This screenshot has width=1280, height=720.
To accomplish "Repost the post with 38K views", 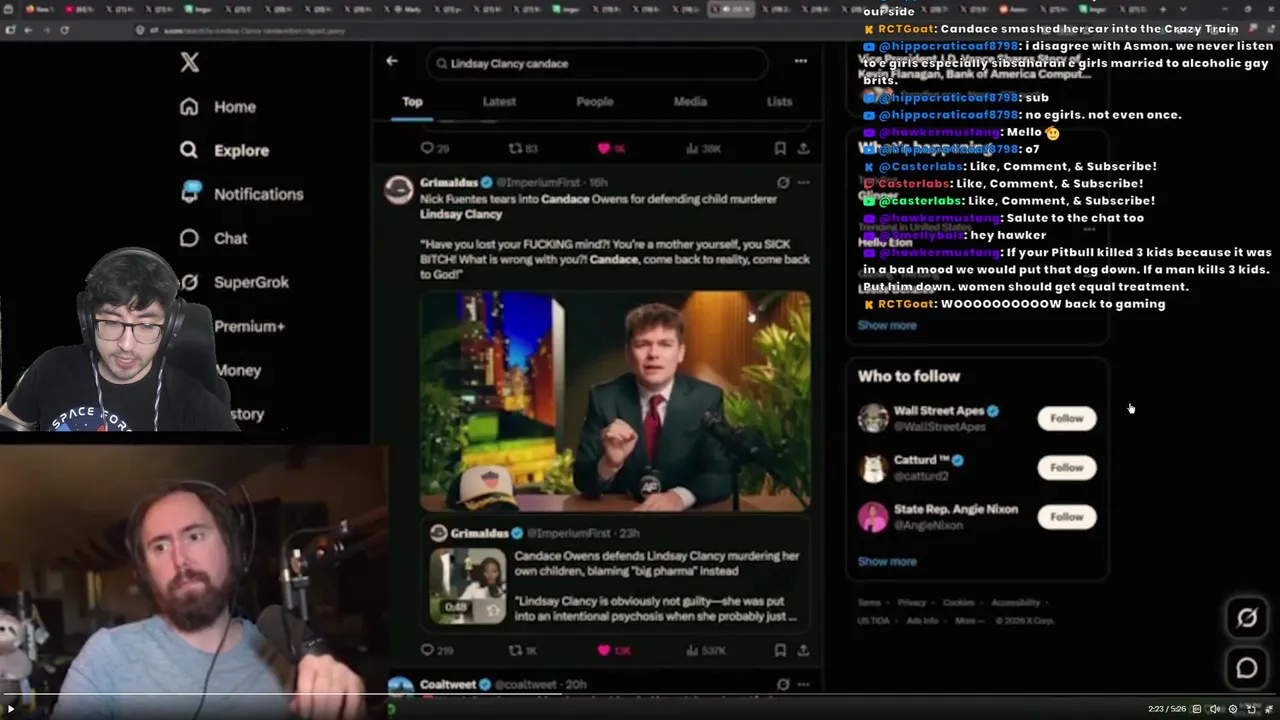I will click(523, 148).
